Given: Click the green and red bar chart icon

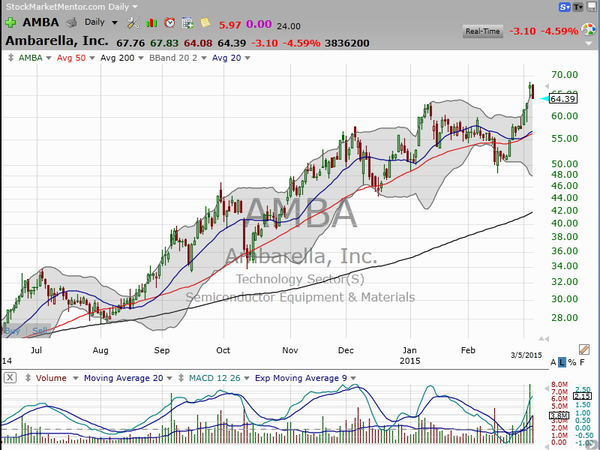Looking at the screenshot, I should [152, 23].
